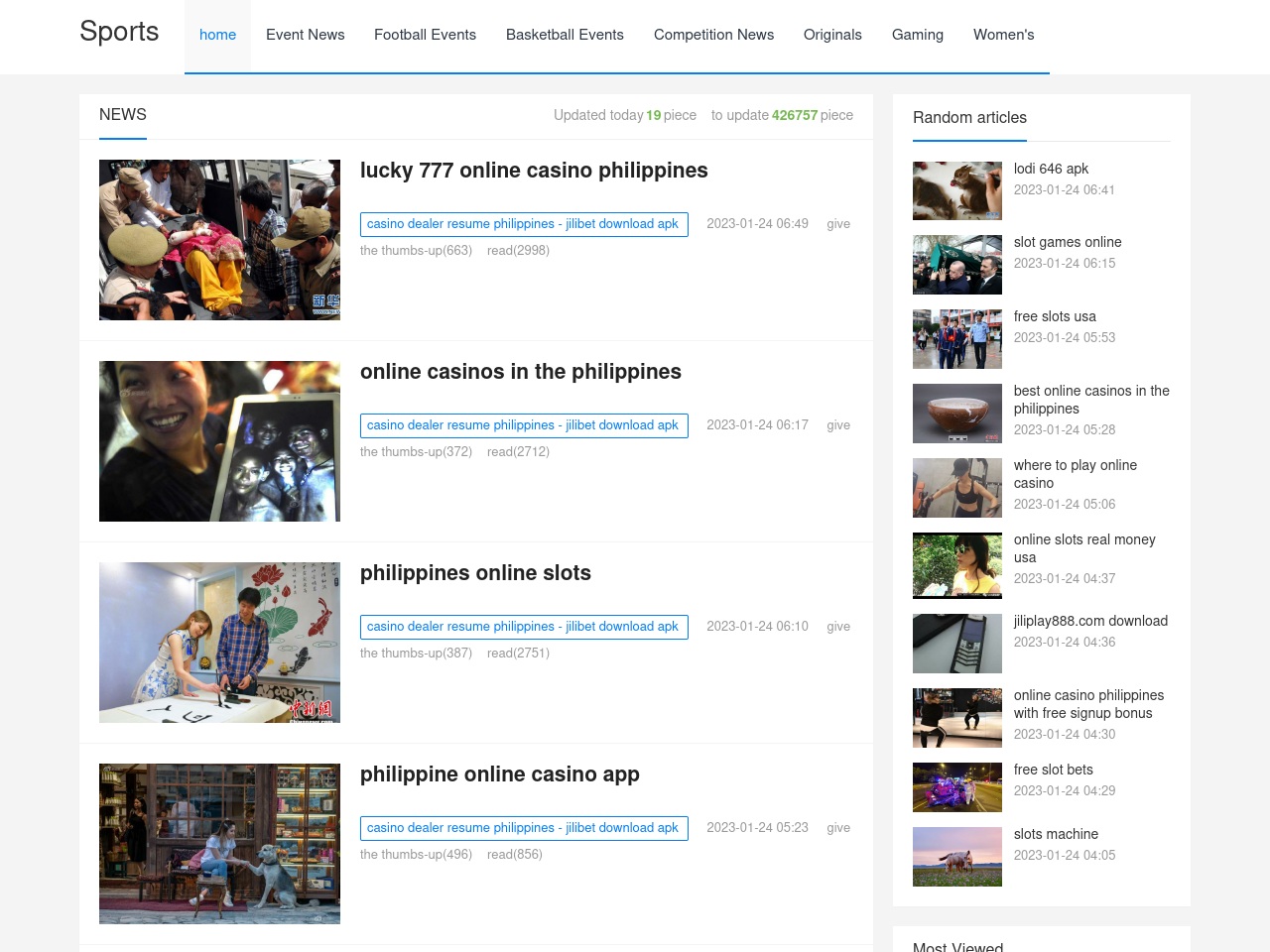The image size is (1270, 952).
Task: Open random article 'free slots usa'
Action: (x=1055, y=317)
